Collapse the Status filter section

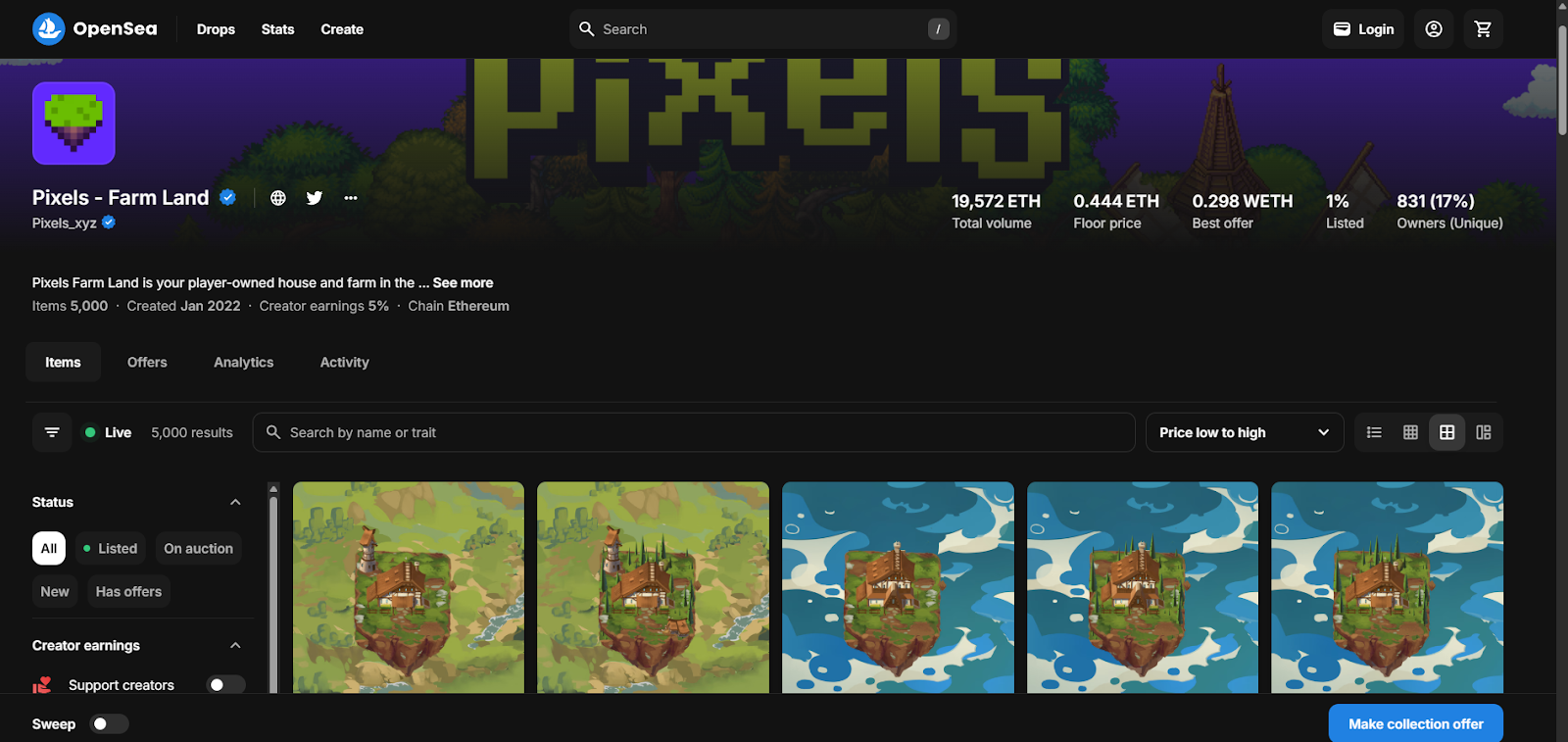(235, 502)
